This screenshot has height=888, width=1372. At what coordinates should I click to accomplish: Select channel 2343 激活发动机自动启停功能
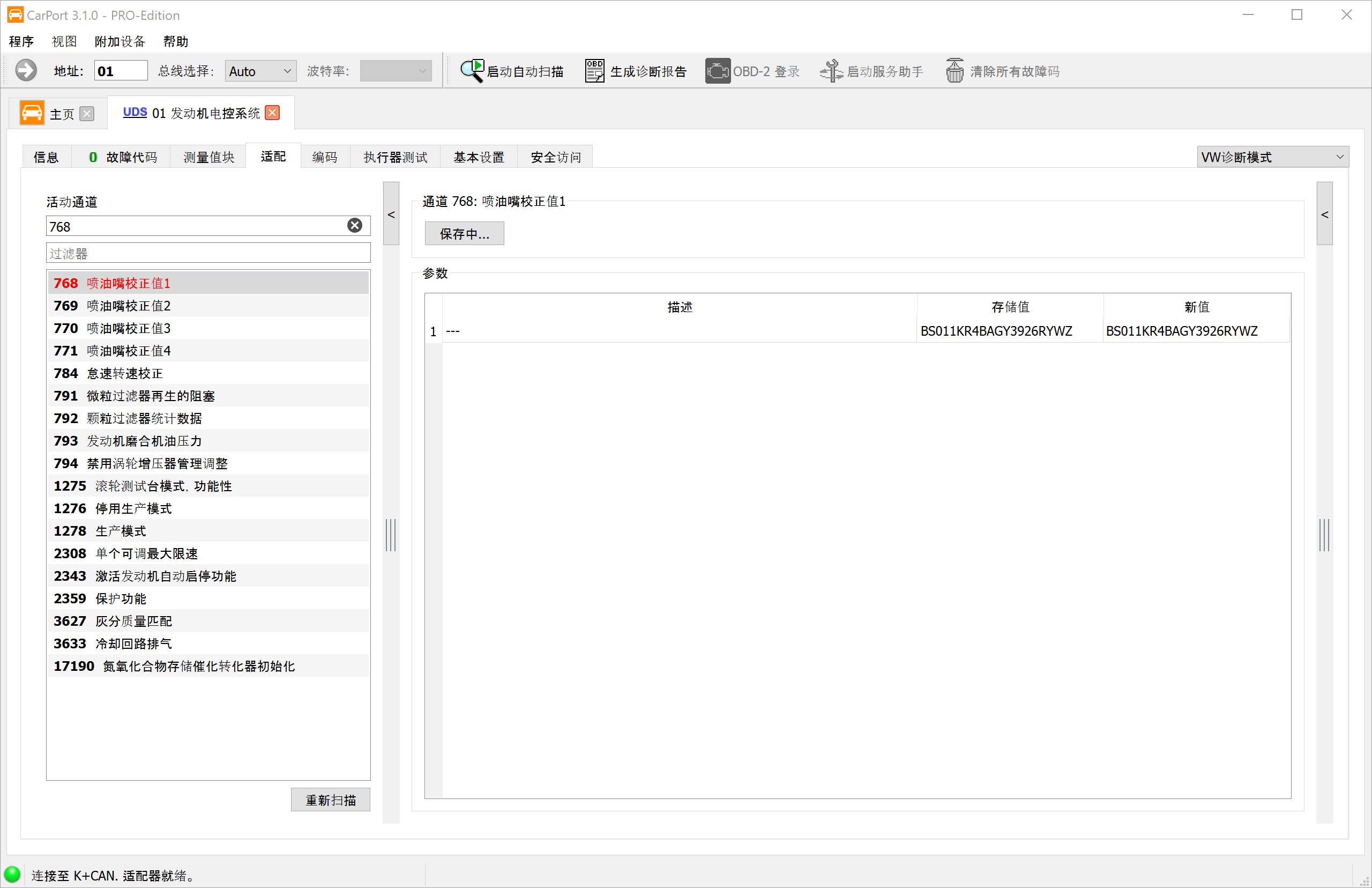(208, 575)
